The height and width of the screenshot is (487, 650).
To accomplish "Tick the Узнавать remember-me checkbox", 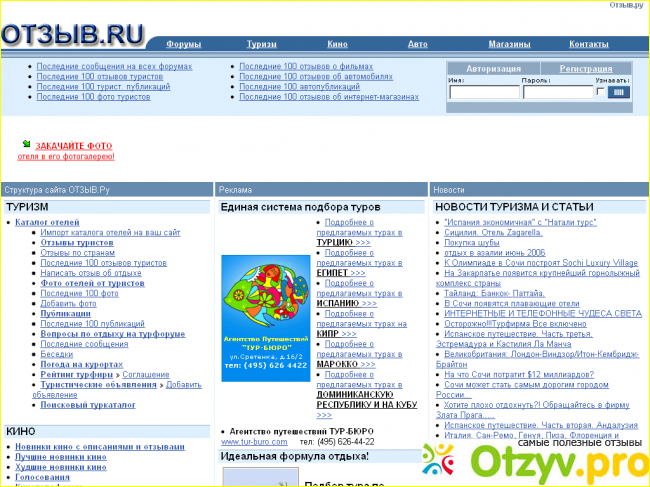I will point(600,92).
